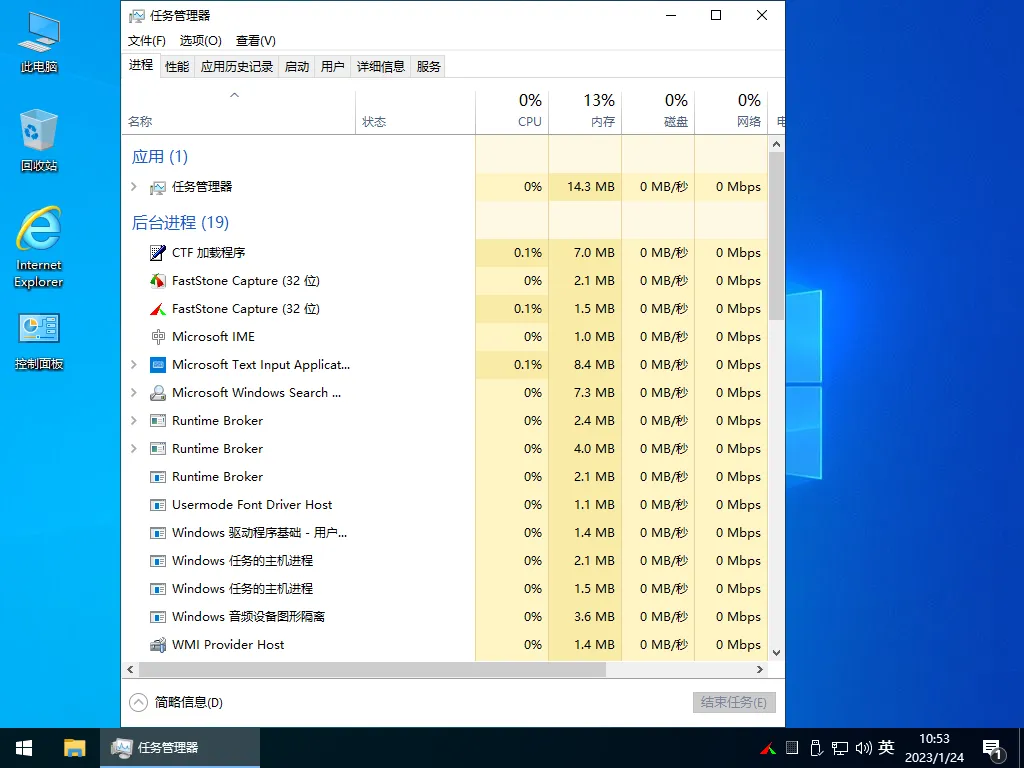Screen dimensions: 1024x768
Task: Click the horizontal scrollbar thumb
Action: pyautogui.click(x=372, y=669)
